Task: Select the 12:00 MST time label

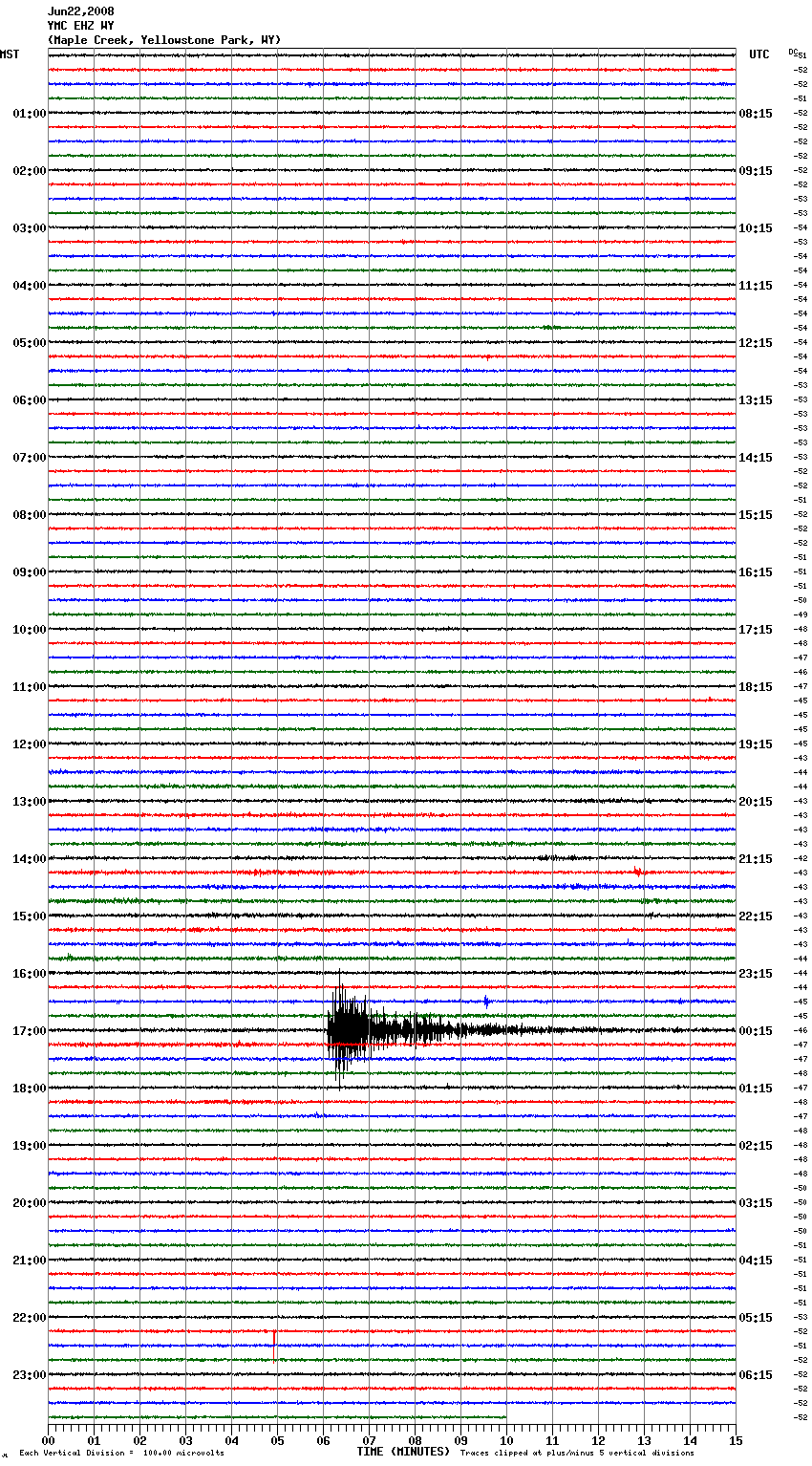Action: pyautogui.click(x=30, y=744)
